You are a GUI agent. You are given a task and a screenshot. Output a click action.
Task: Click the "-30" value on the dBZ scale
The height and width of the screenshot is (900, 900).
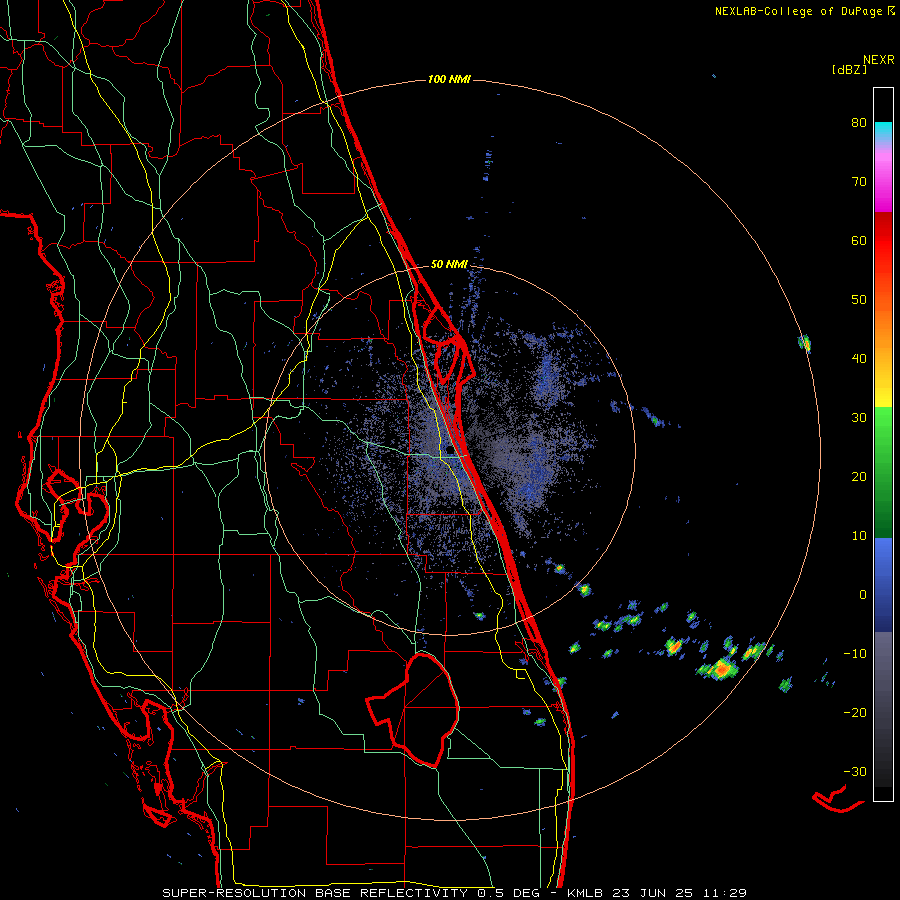pyautogui.click(x=855, y=771)
